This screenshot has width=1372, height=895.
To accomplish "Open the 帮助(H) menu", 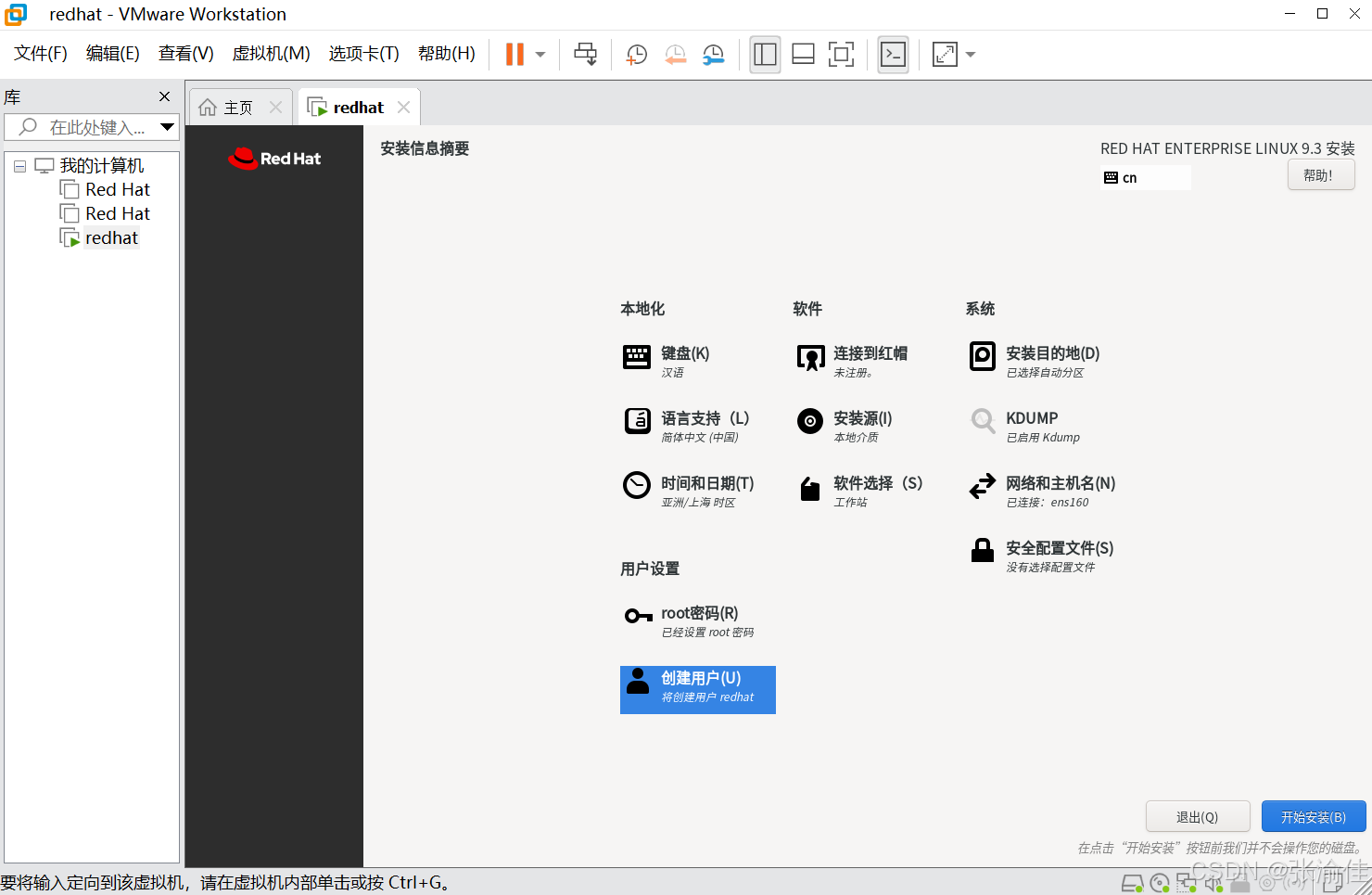I will pos(446,54).
